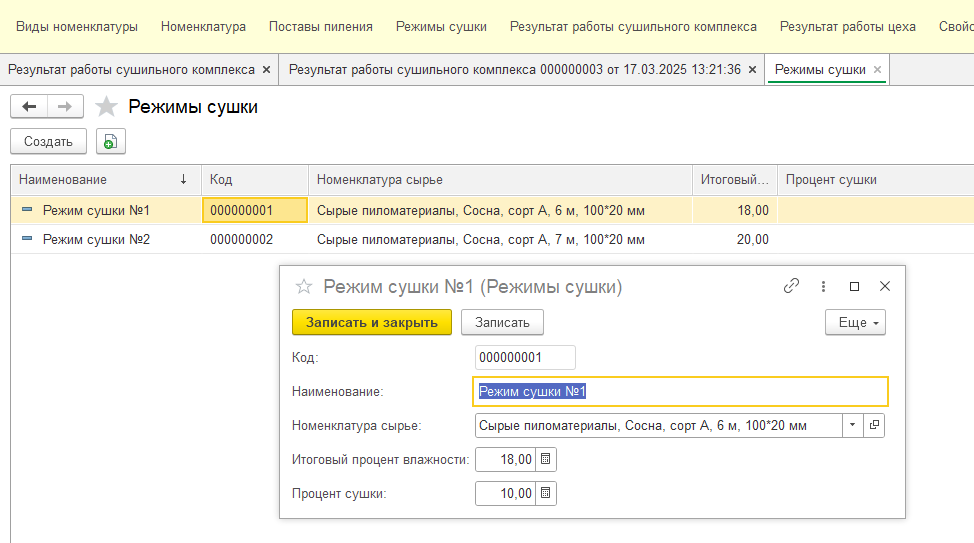Open selected Номенклатура сырье item form
The image size is (974, 543).
(874, 425)
